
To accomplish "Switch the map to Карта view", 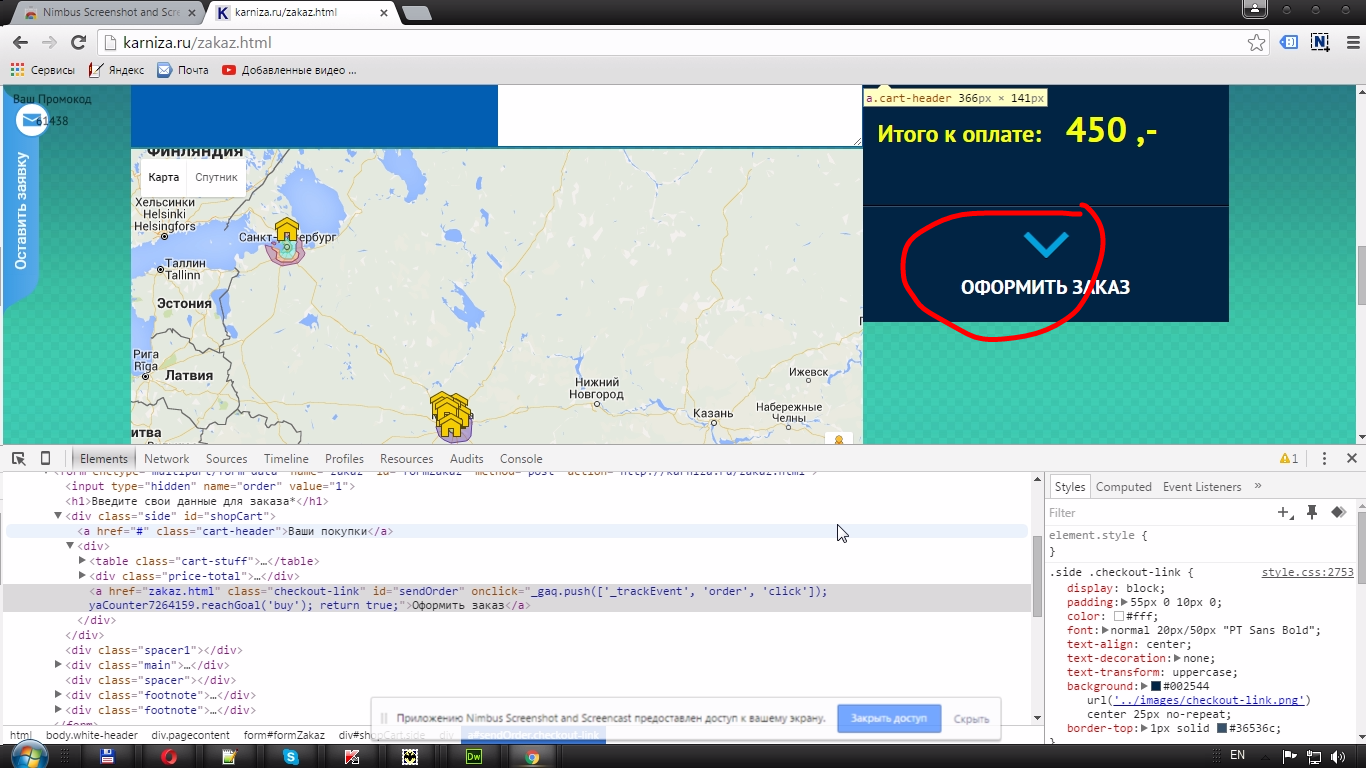I will click(163, 177).
